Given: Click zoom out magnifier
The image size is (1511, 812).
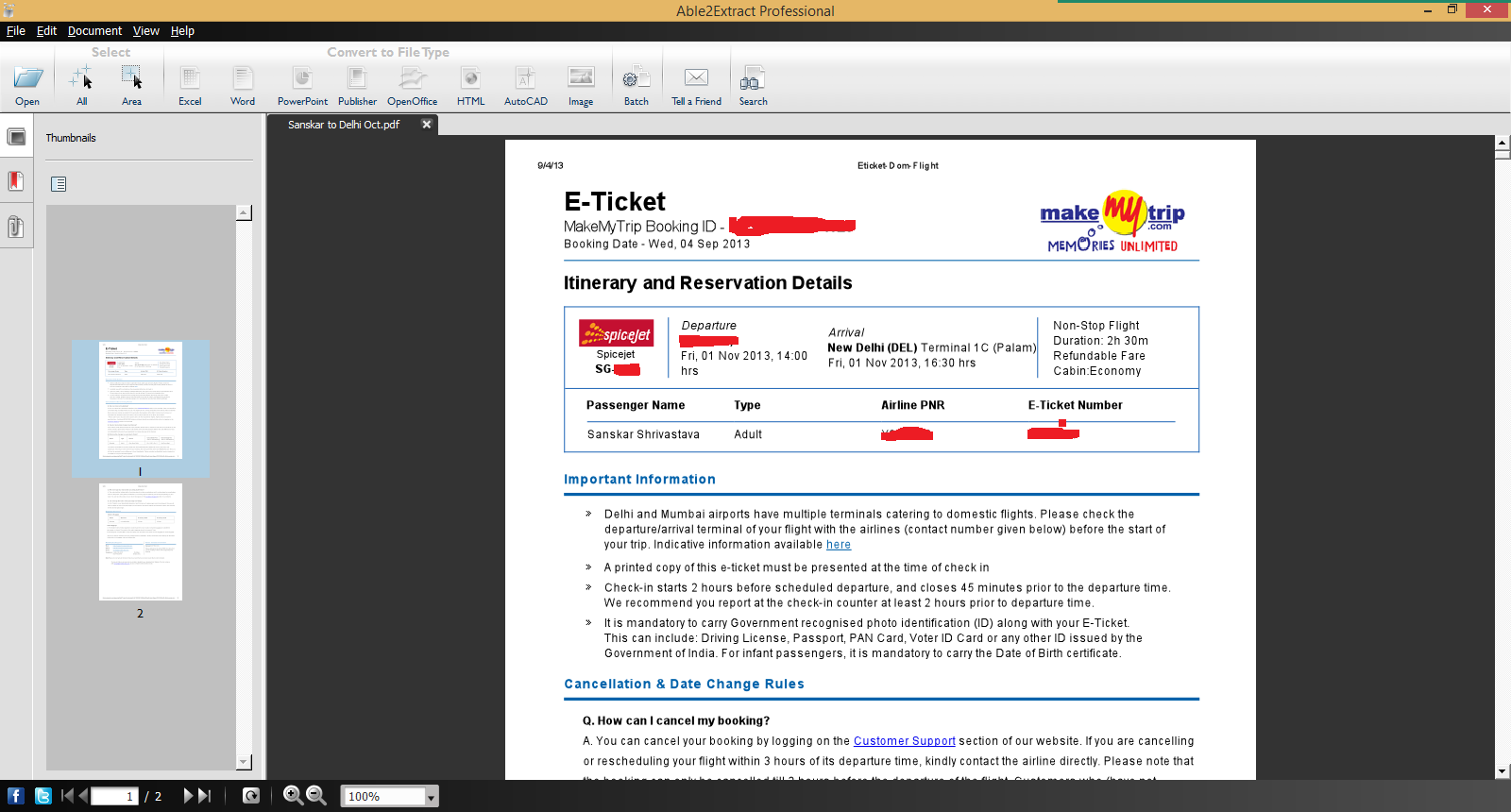Looking at the screenshot, I should (317, 796).
